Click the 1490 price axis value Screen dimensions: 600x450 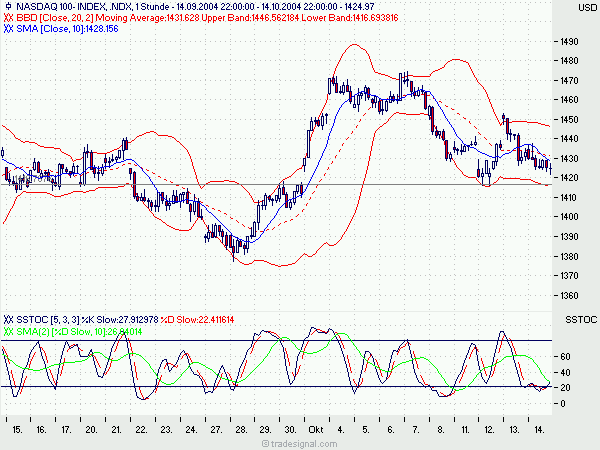(x=569, y=41)
